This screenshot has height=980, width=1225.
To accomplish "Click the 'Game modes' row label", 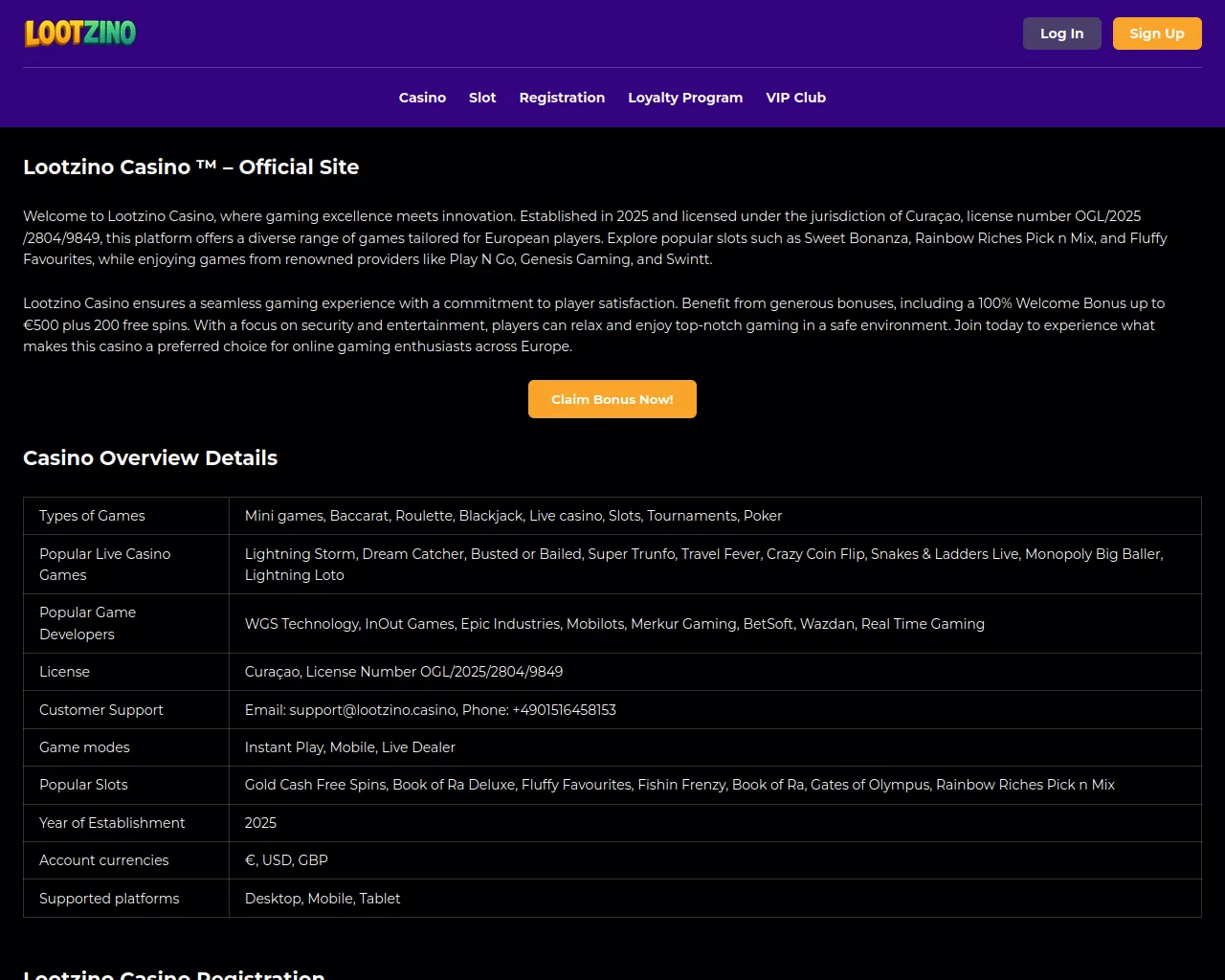I will pyautogui.click(x=84, y=747).
